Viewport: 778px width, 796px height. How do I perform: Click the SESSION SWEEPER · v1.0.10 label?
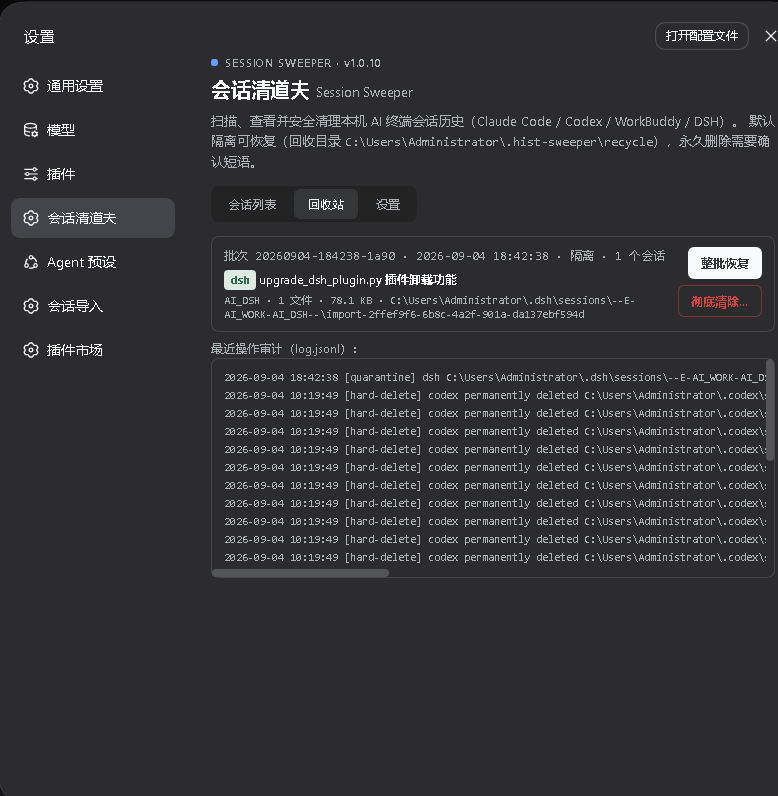click(302, 63)
